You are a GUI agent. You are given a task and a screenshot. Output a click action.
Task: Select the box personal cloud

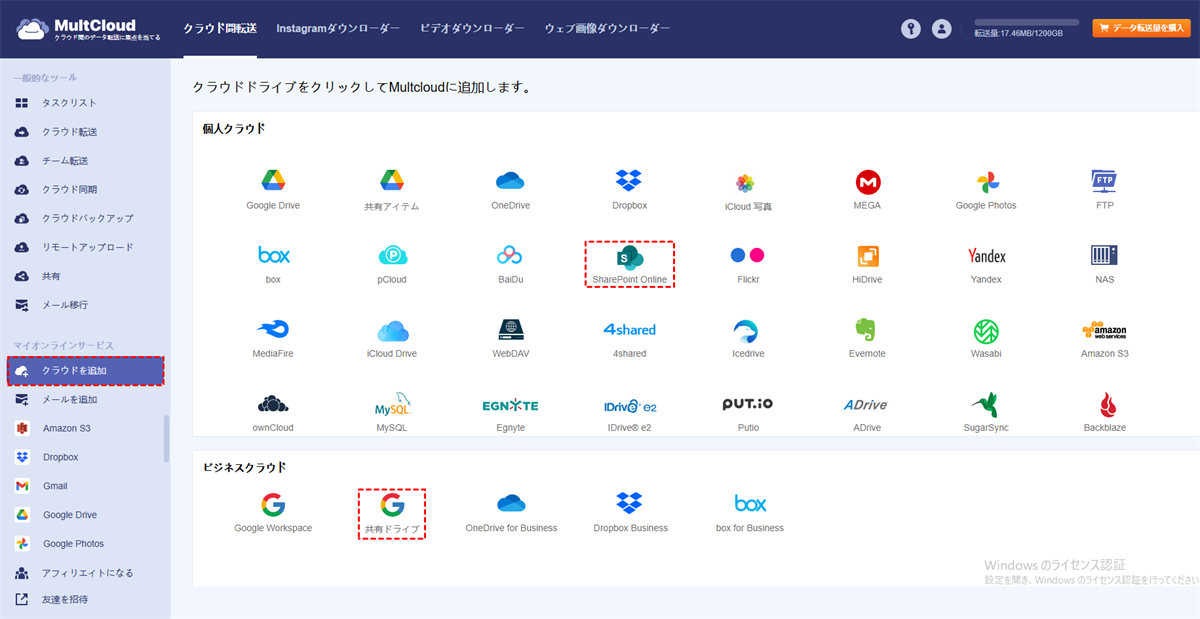[273, 263]
